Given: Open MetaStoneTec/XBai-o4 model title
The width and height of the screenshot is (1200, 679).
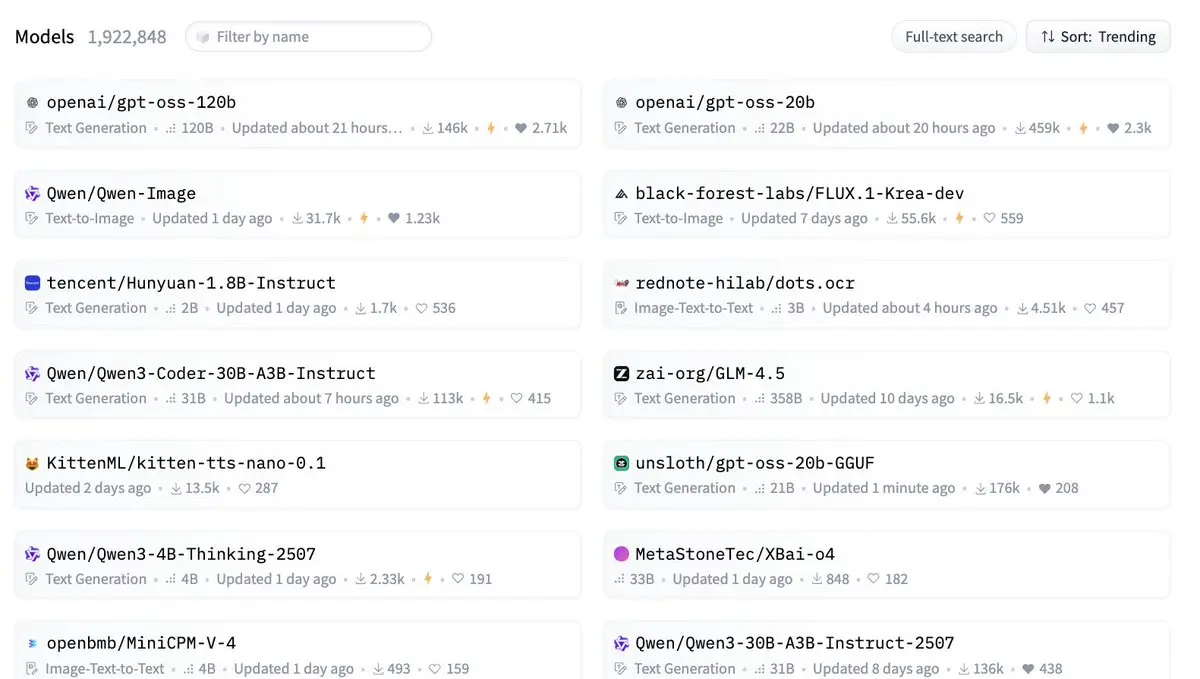Looking at the screenshot, I should click(735, 554).
